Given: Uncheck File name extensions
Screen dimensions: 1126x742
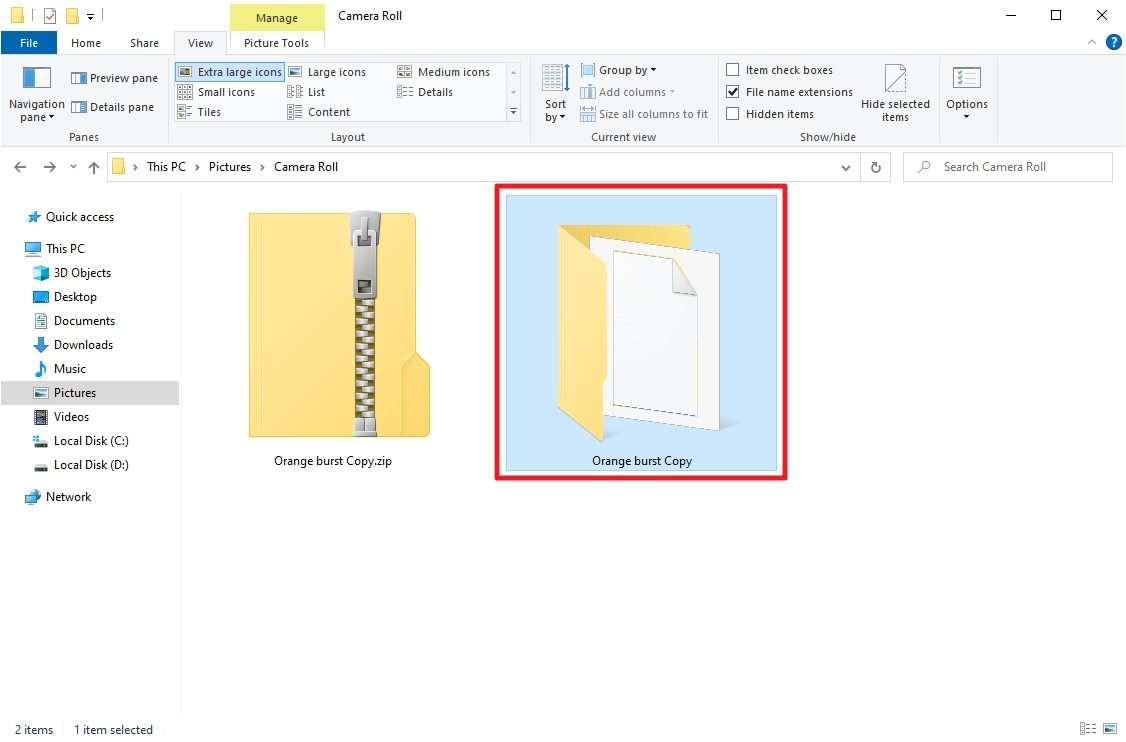Looking at the screenshot, I should [x=790, y=92].
